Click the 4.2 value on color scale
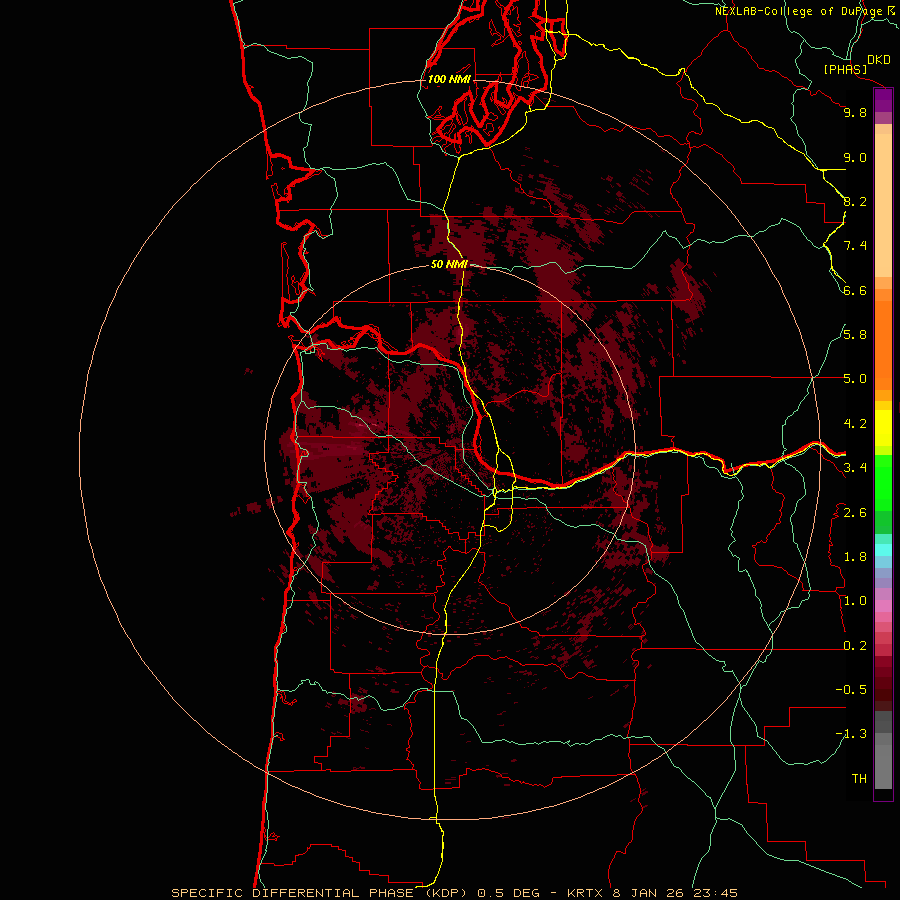The image size is (900, 900). (x=855, y=424)
